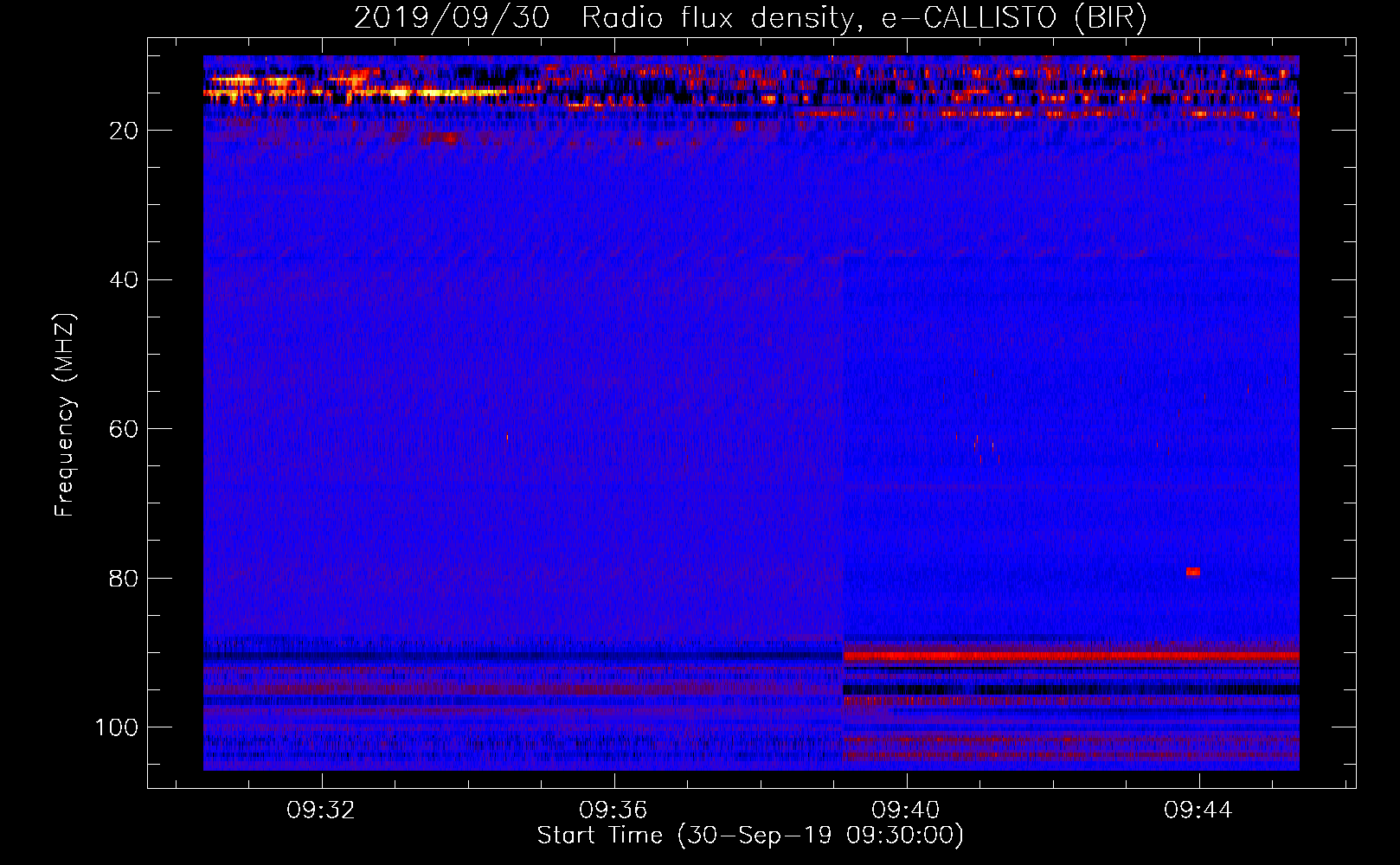This screenshot has height=865, width=1400.
Task: Click the 60 MHz frequency tick label
Action: pyautogui.click(x=124, y=429)
